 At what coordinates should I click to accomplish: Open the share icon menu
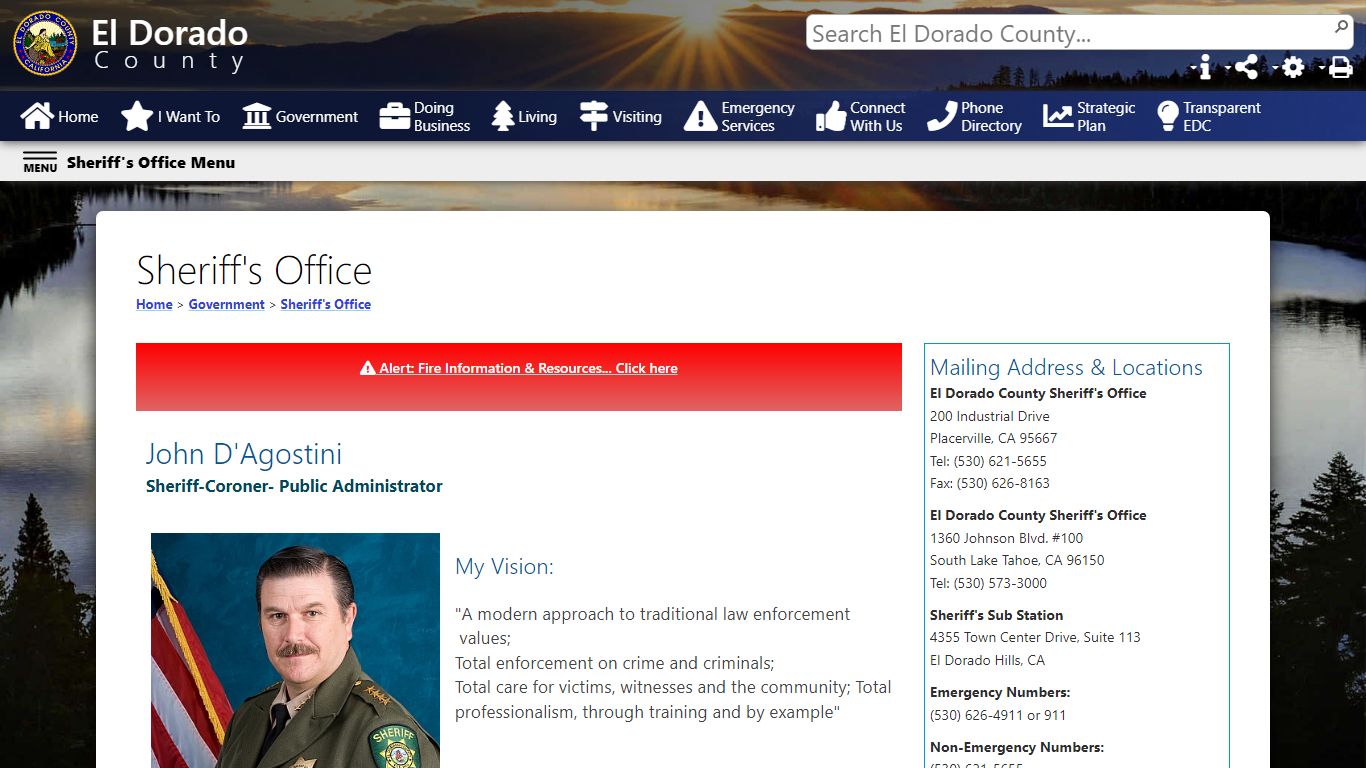pos(1246,67)
